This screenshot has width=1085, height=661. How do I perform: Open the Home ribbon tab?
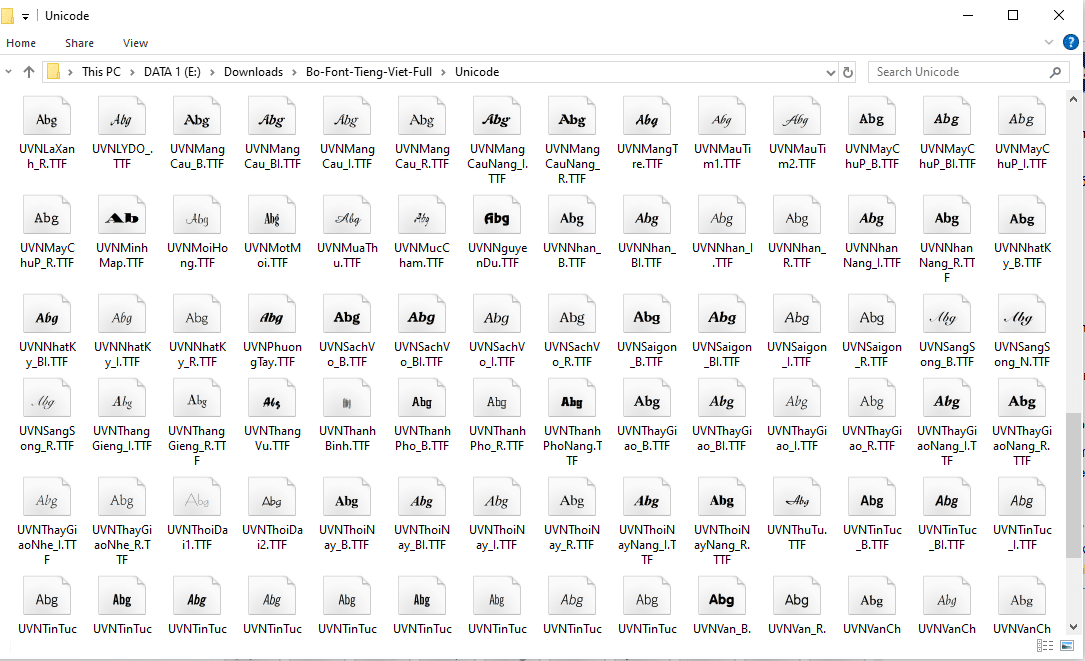point(21,43)
